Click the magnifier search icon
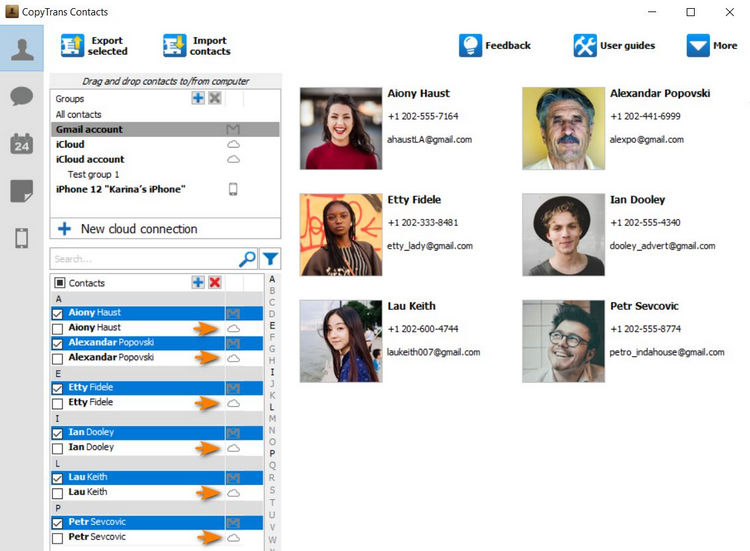Viewport: 750px width, 551px height. 247,259
